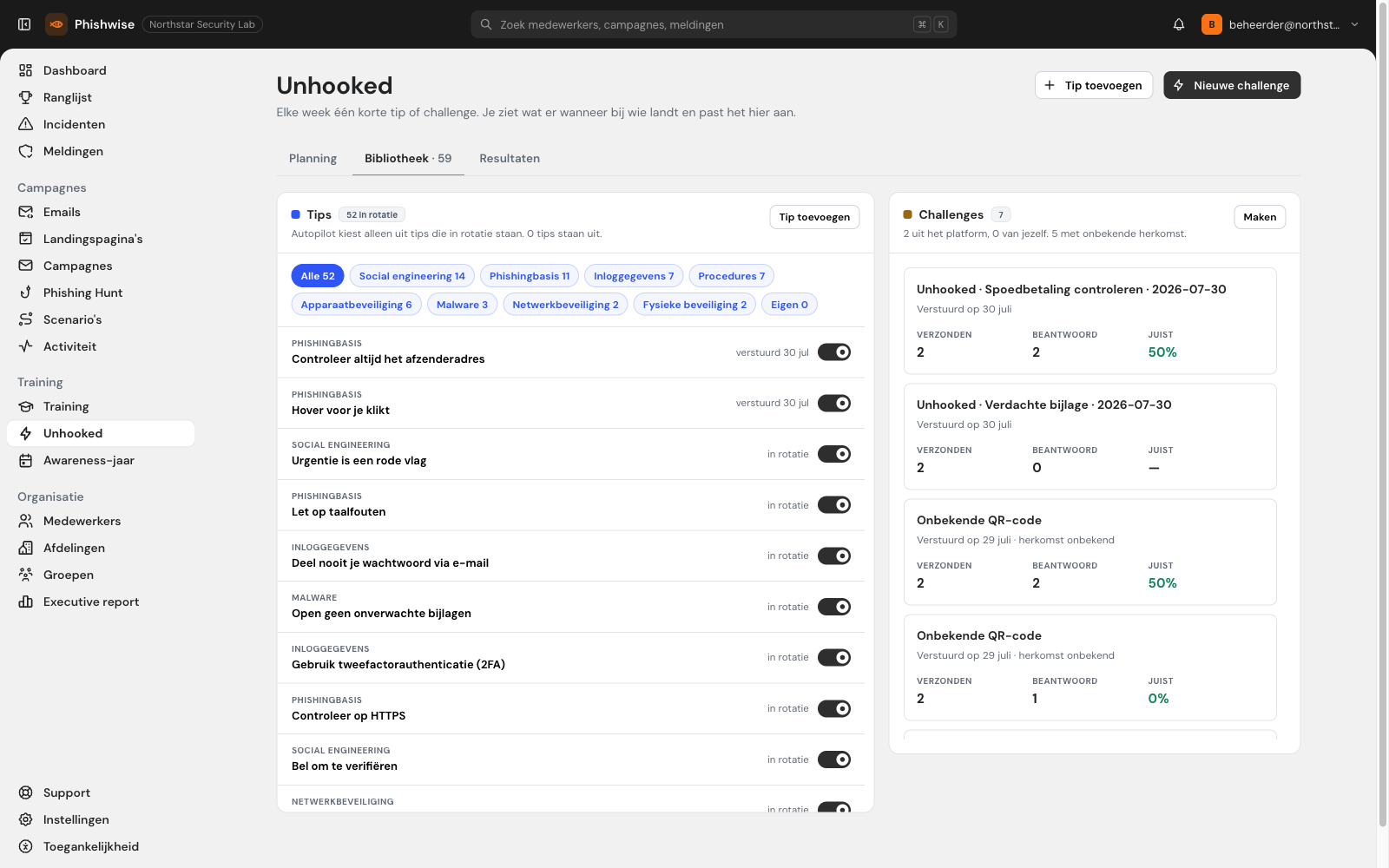This screenshot has height=868, width=1389.
Task: Open the notifications bell
Action: [x=1179, y=24]
